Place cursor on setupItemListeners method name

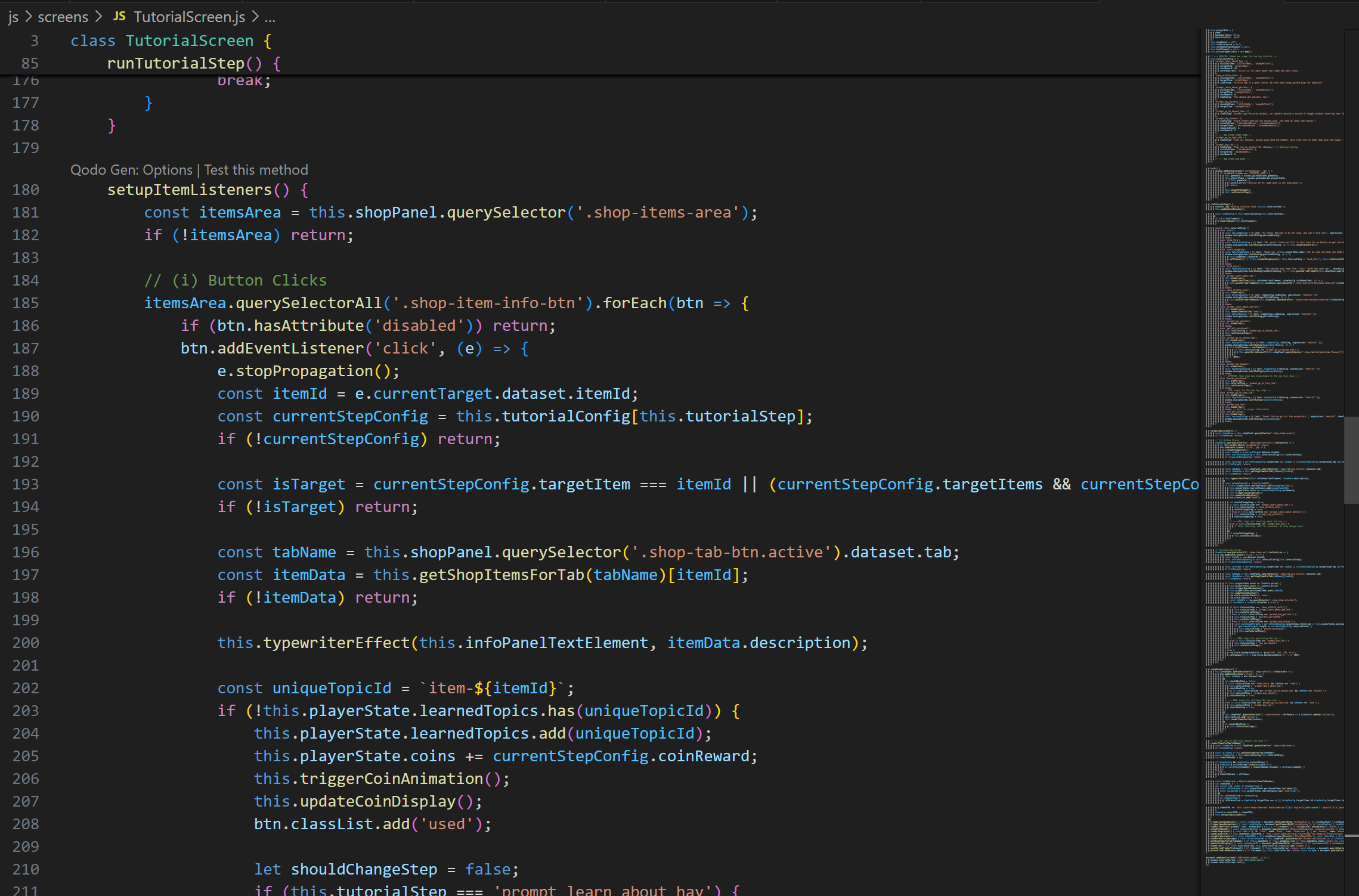[190, 190]
